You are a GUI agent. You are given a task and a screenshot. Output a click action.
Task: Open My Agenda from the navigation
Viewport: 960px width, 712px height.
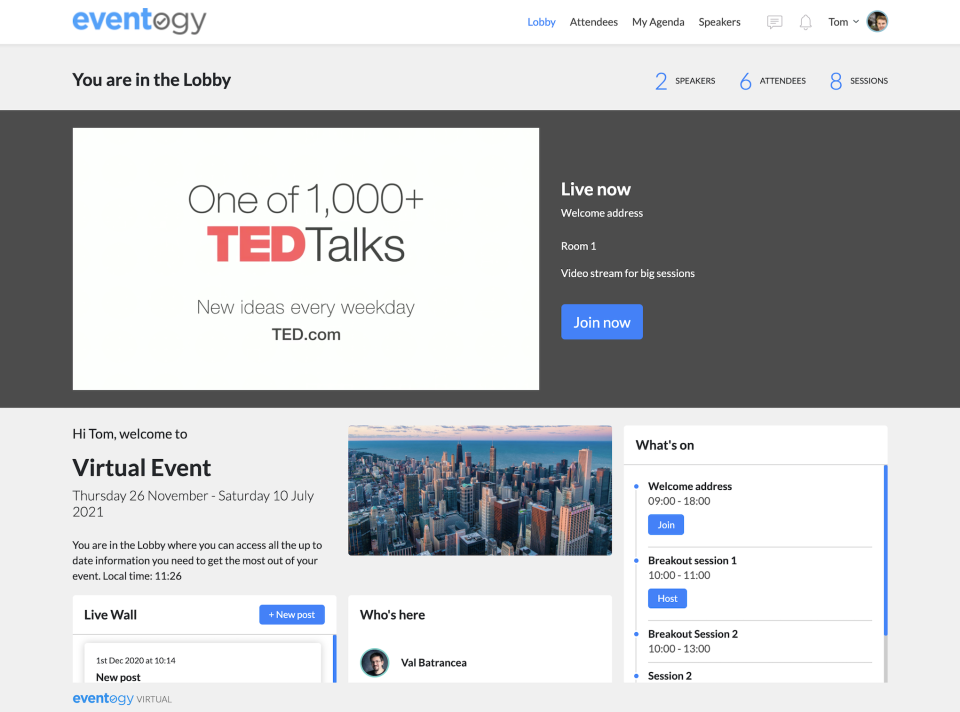point(658,21)
